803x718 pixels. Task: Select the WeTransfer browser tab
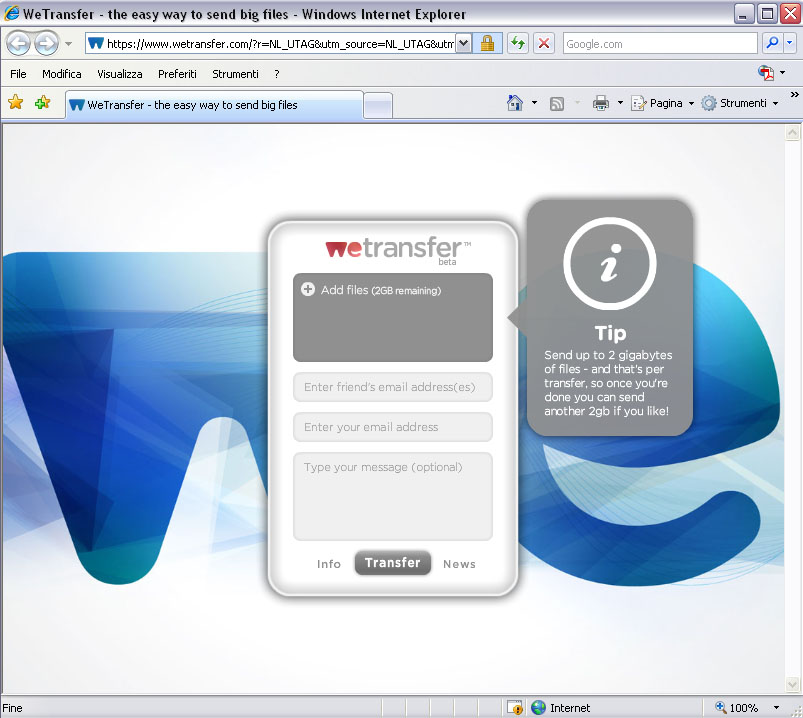pos(214,105)
